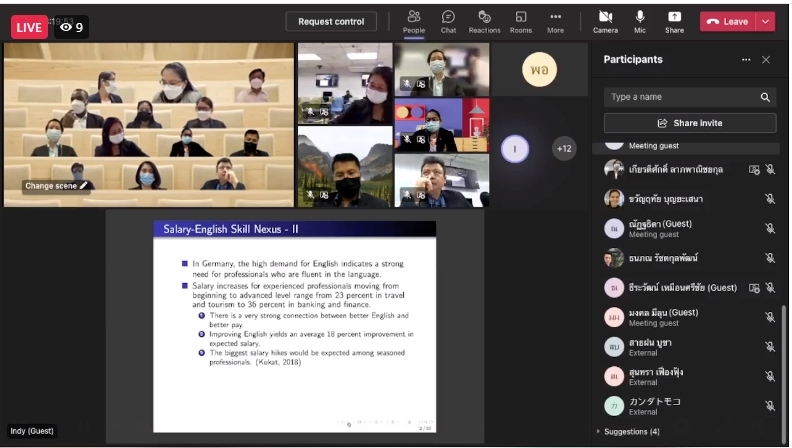
Task: Click muted mic icon for カンダトモコ
Action: point(770,406)
